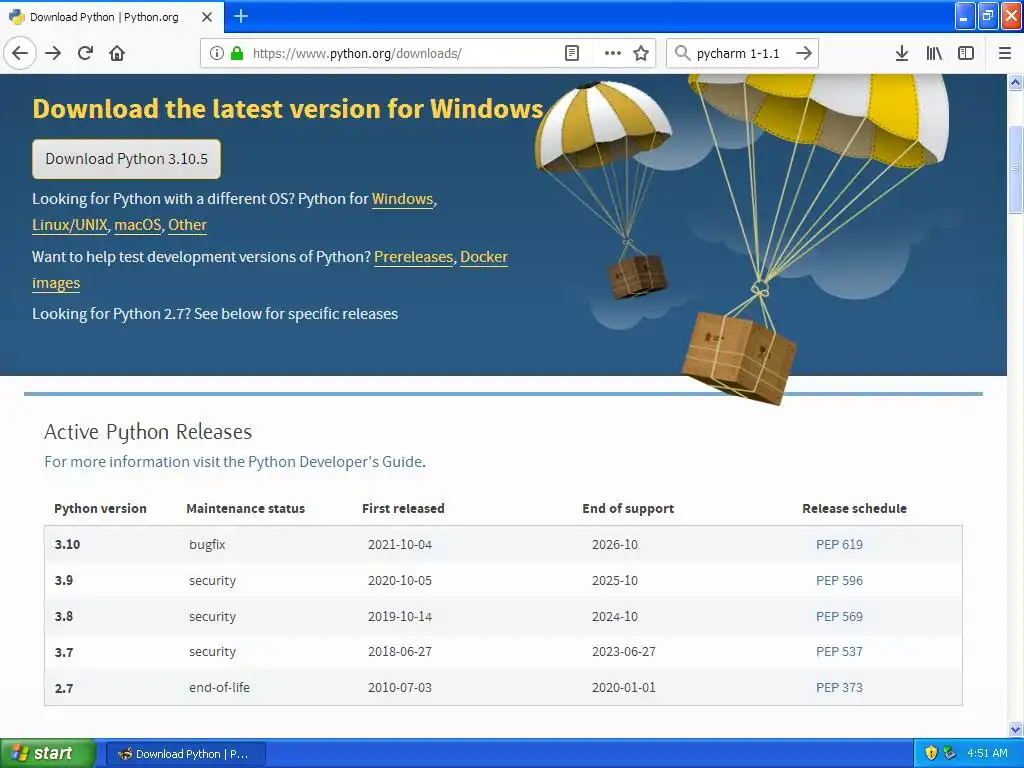Open the browser home page
Viewport: 1024px width, 768px height.
[117, 53]
